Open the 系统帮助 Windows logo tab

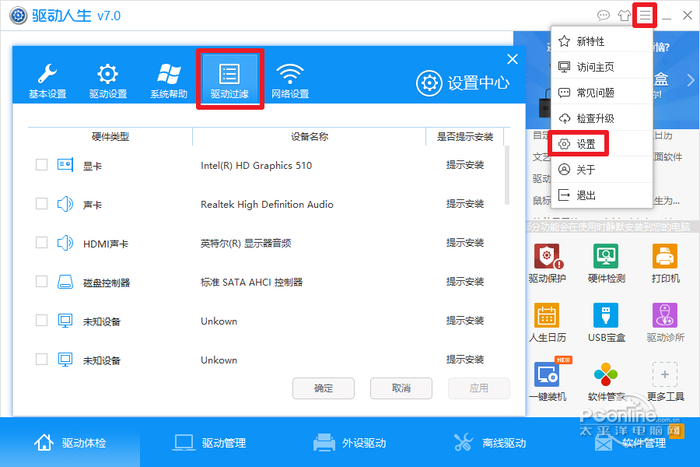(x=169, y=80)
